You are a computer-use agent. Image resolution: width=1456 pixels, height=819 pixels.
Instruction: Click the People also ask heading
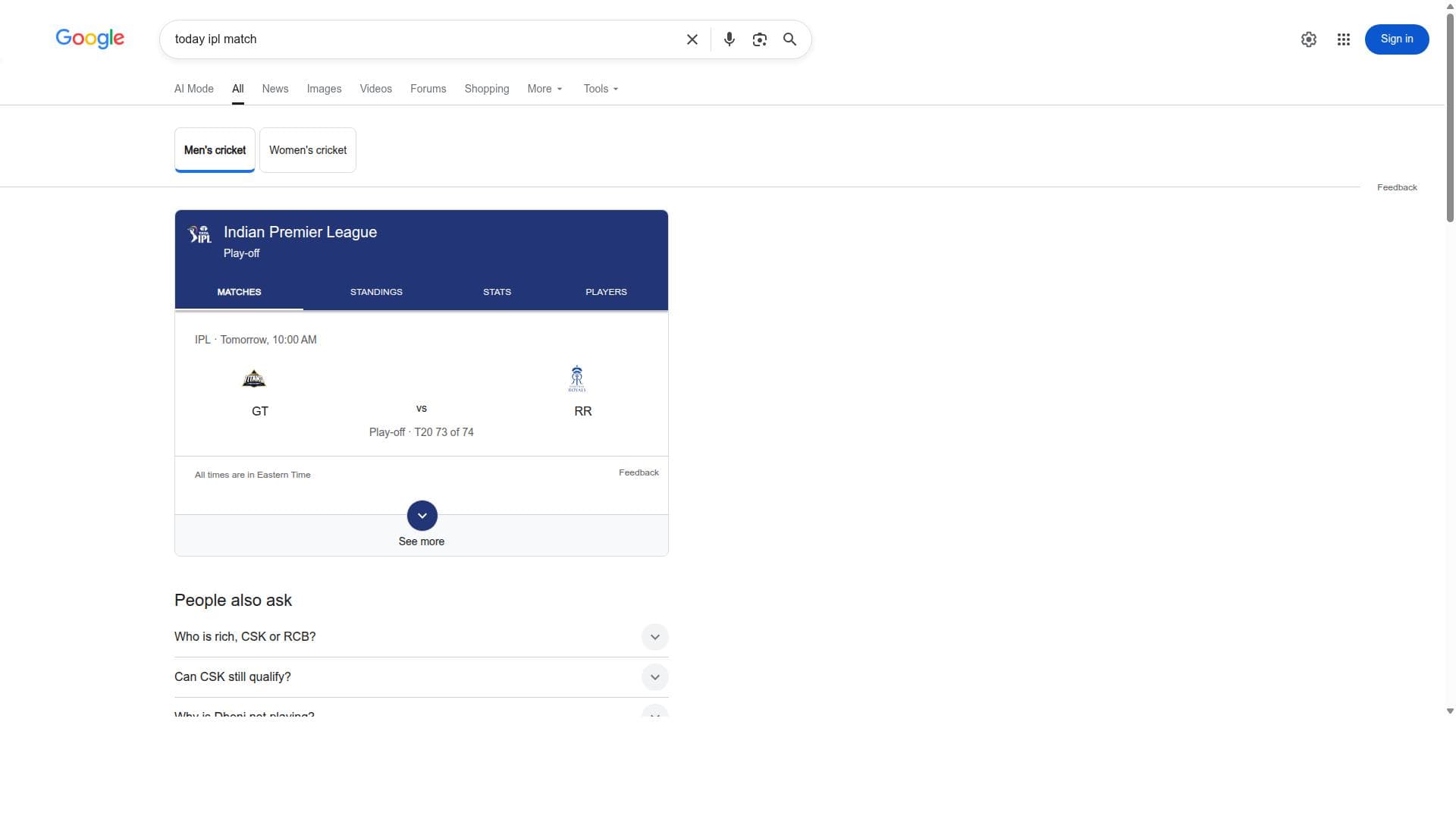click(x=233, y=601)
